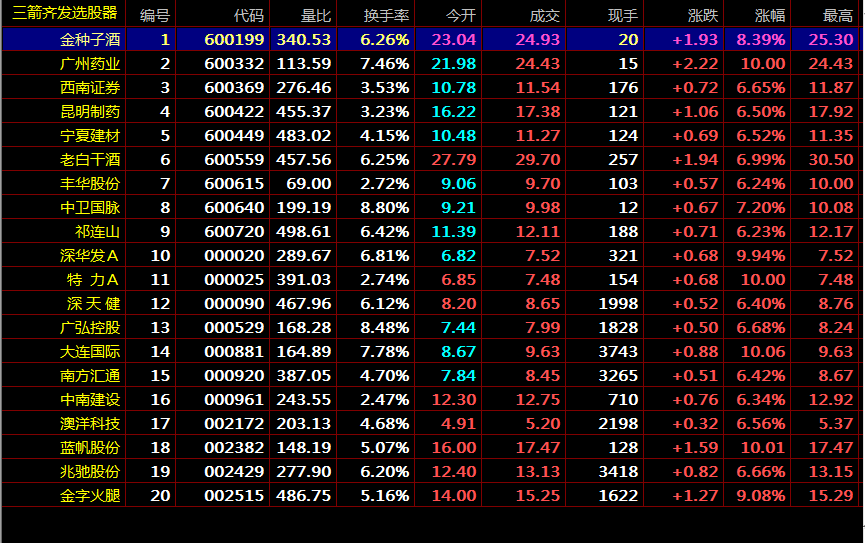The height and width of the screenshot is (543, 865).
Task: Click stock code 600449
Action: click(234, 136)
